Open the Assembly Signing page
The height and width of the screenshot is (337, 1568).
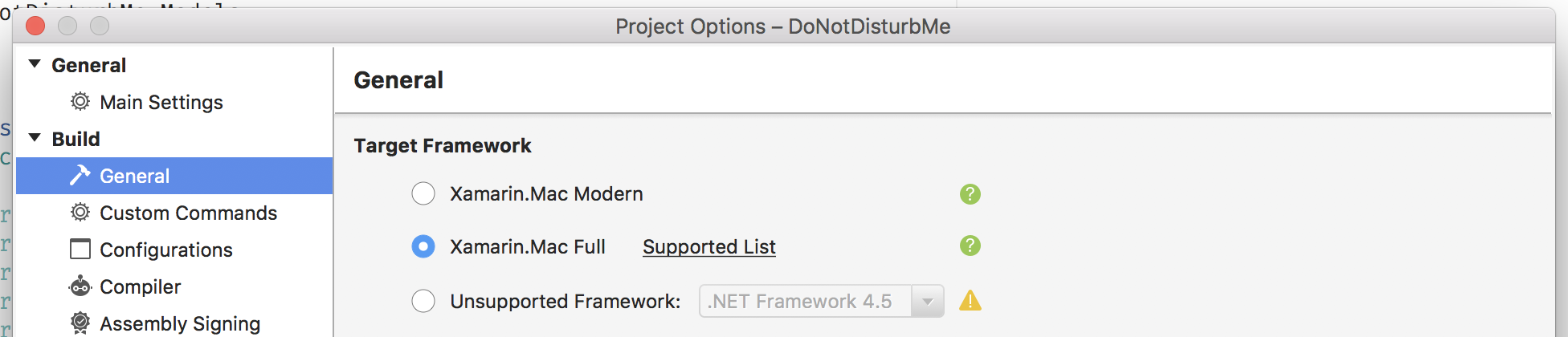[180, 324]
